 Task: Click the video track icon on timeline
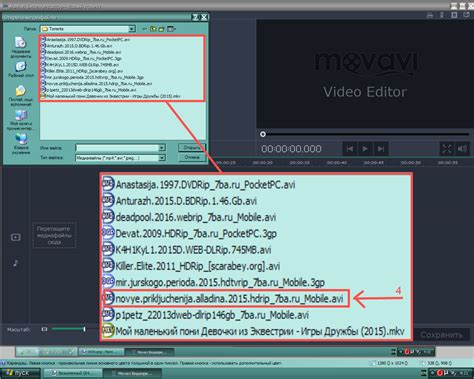click(16, 237)
